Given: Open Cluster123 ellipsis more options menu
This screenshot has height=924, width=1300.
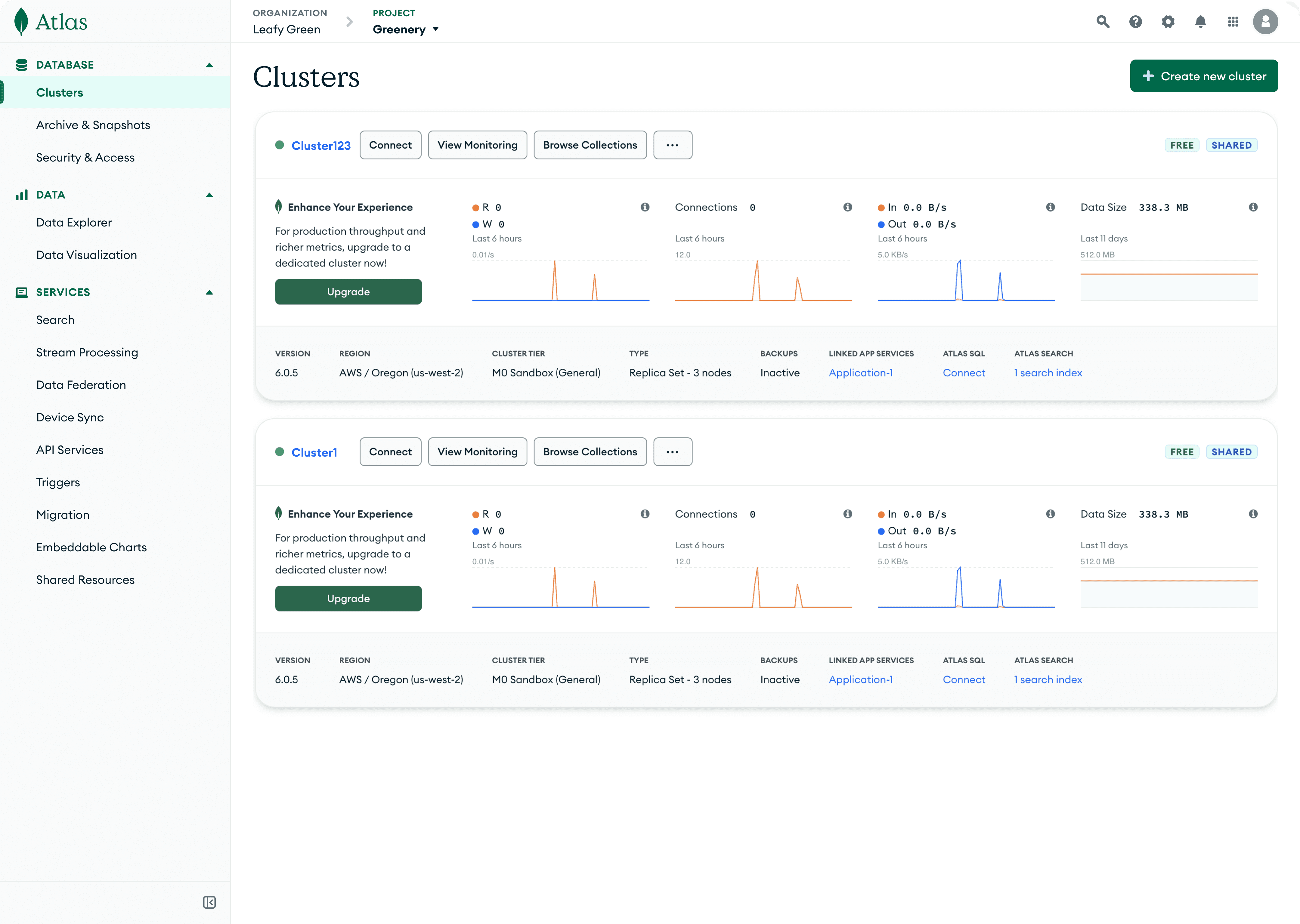Looking at the screenshot, I should (x=672, y=145).
